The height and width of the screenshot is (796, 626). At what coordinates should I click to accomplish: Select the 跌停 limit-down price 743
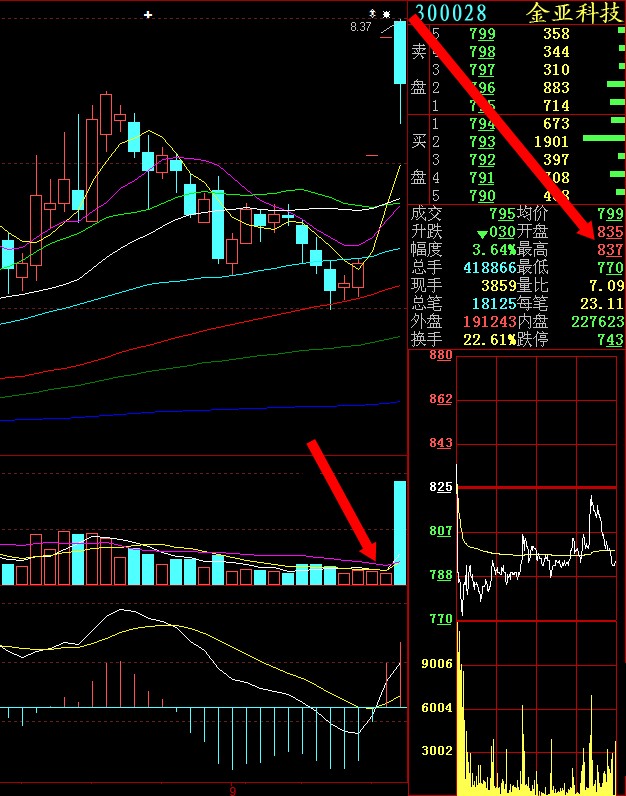[609, 340]
